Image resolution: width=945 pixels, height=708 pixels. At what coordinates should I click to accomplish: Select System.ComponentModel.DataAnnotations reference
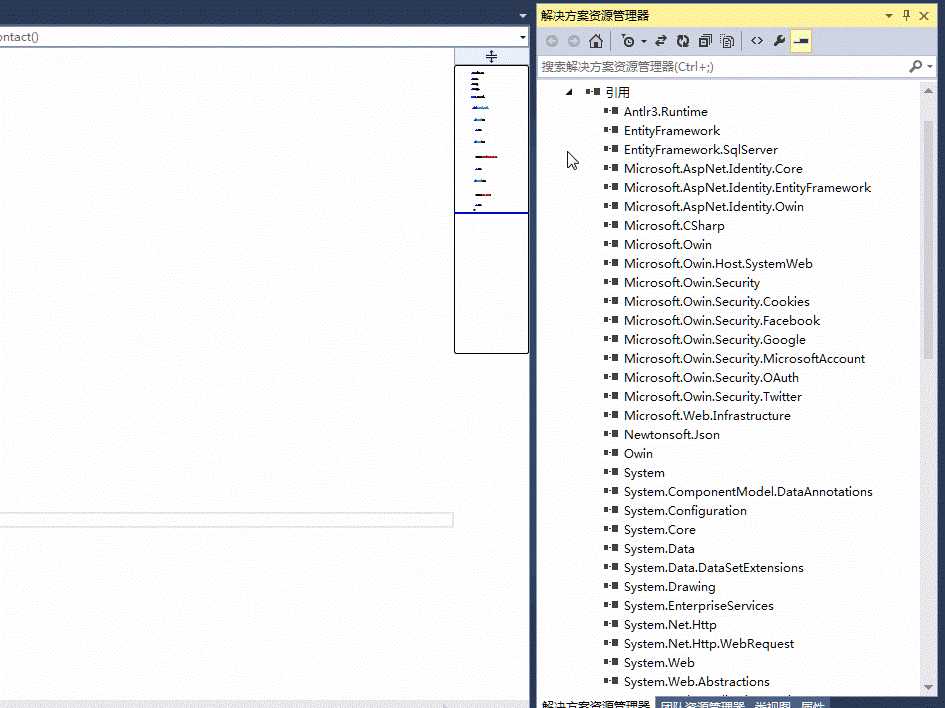(x=748, y=492)
